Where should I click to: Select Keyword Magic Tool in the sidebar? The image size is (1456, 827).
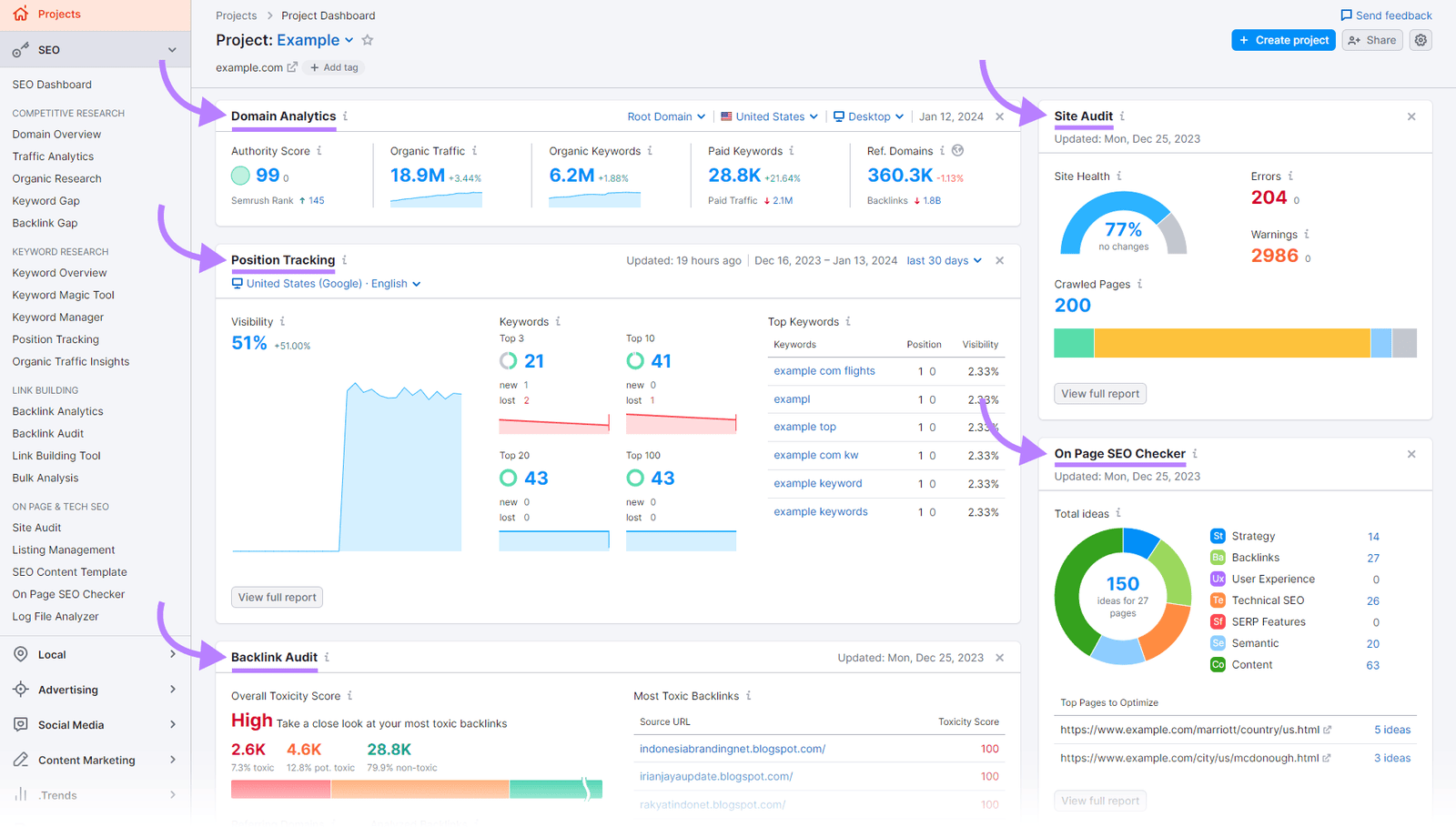click(62, 294)
